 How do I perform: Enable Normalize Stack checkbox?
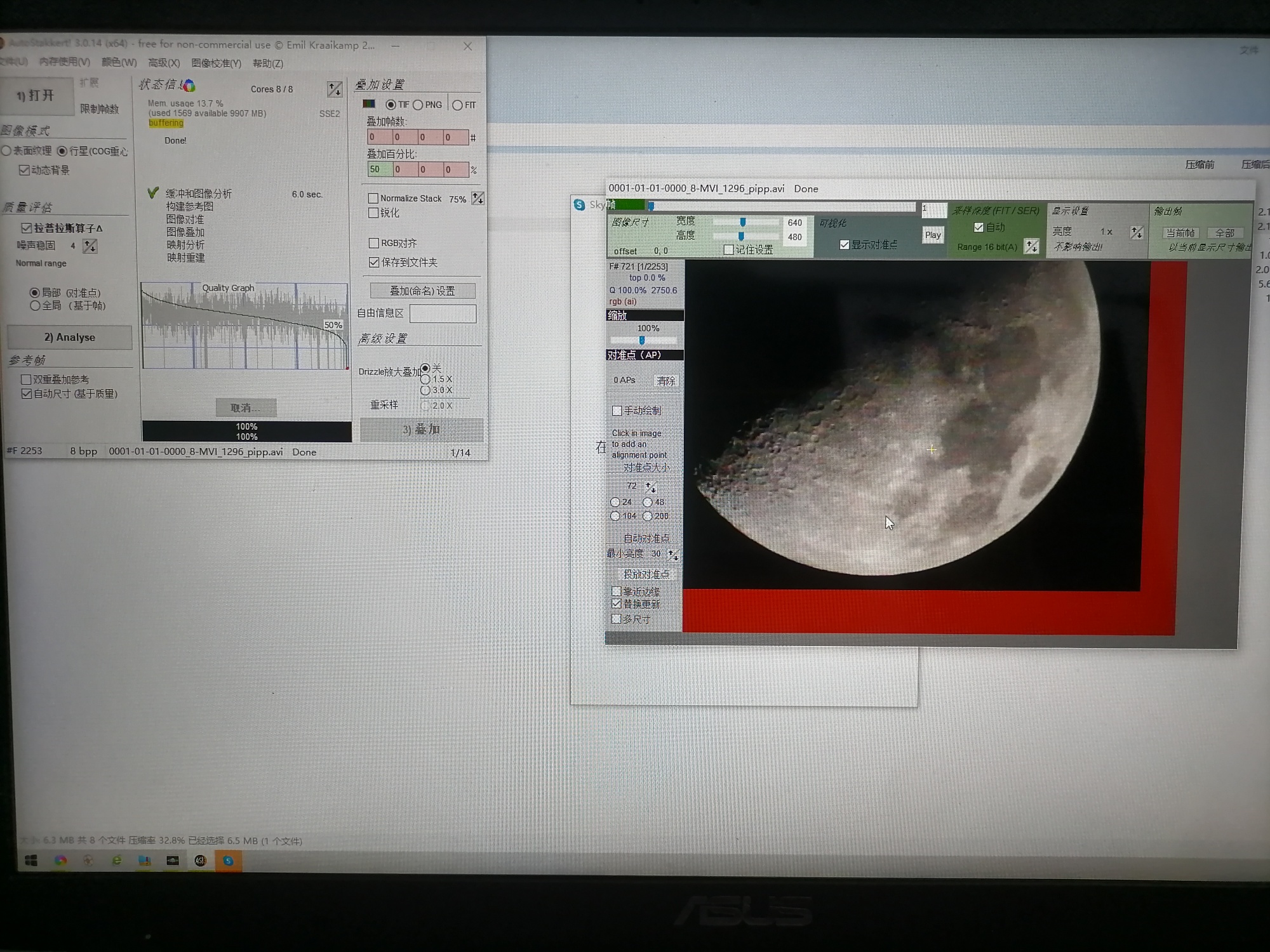pyautogui.click(x=373, y=198)
